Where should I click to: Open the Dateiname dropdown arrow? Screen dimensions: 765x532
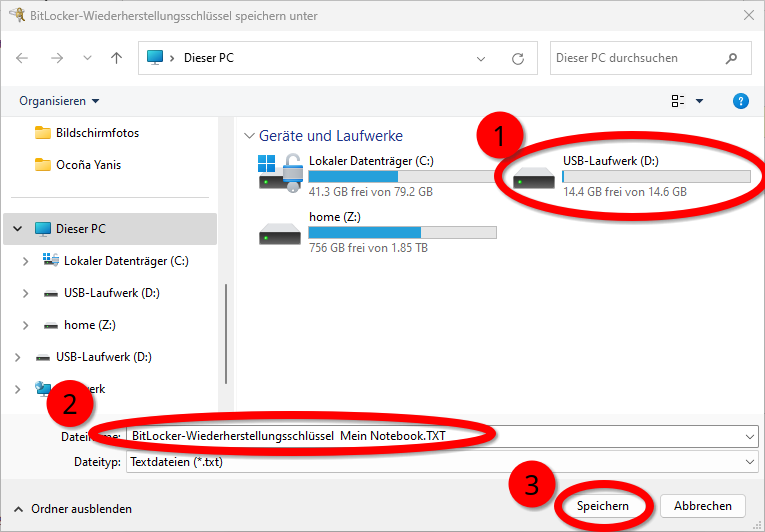tap(750, 436)
